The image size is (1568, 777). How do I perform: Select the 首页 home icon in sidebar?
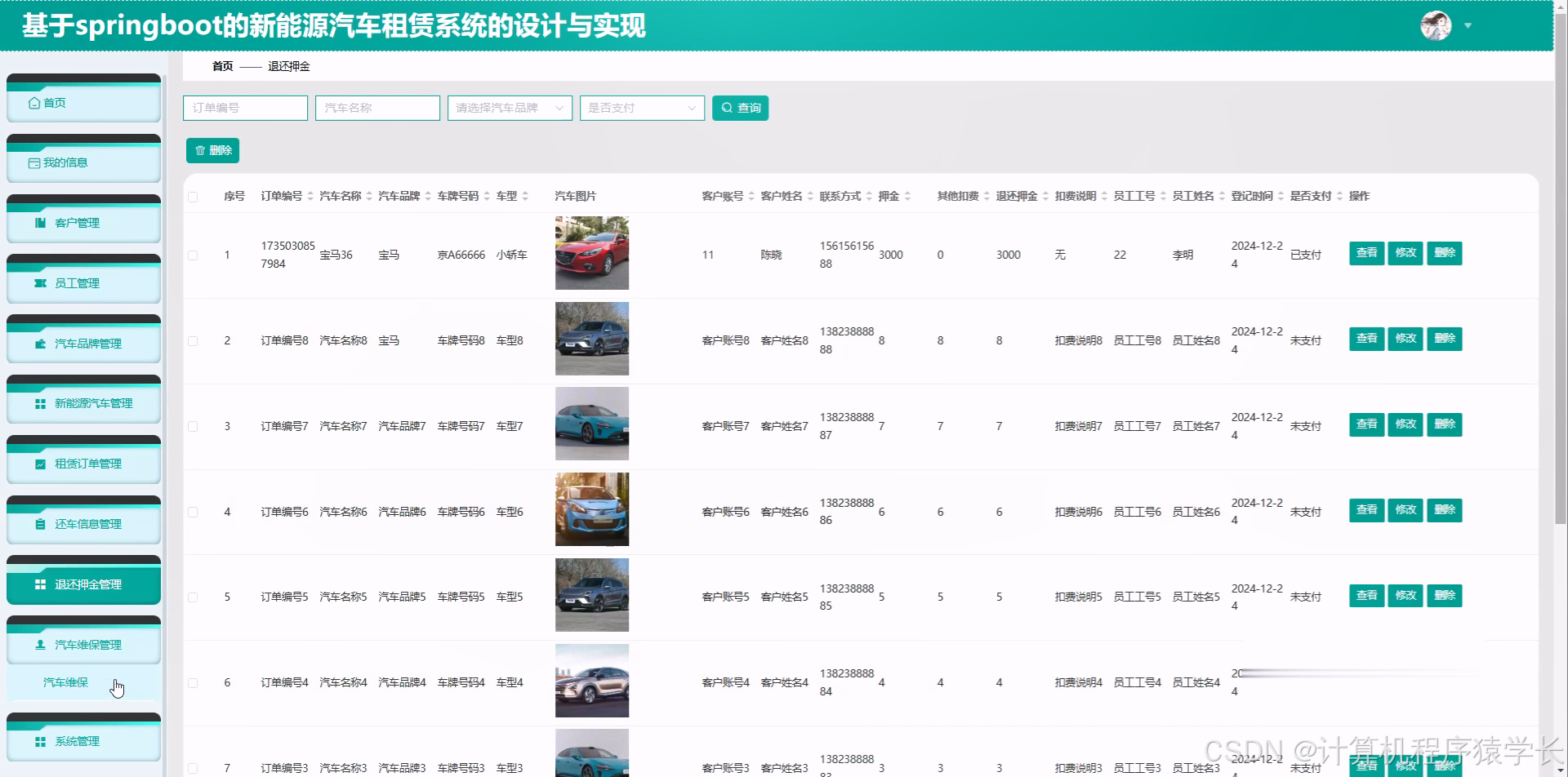(x=34, y=103)
